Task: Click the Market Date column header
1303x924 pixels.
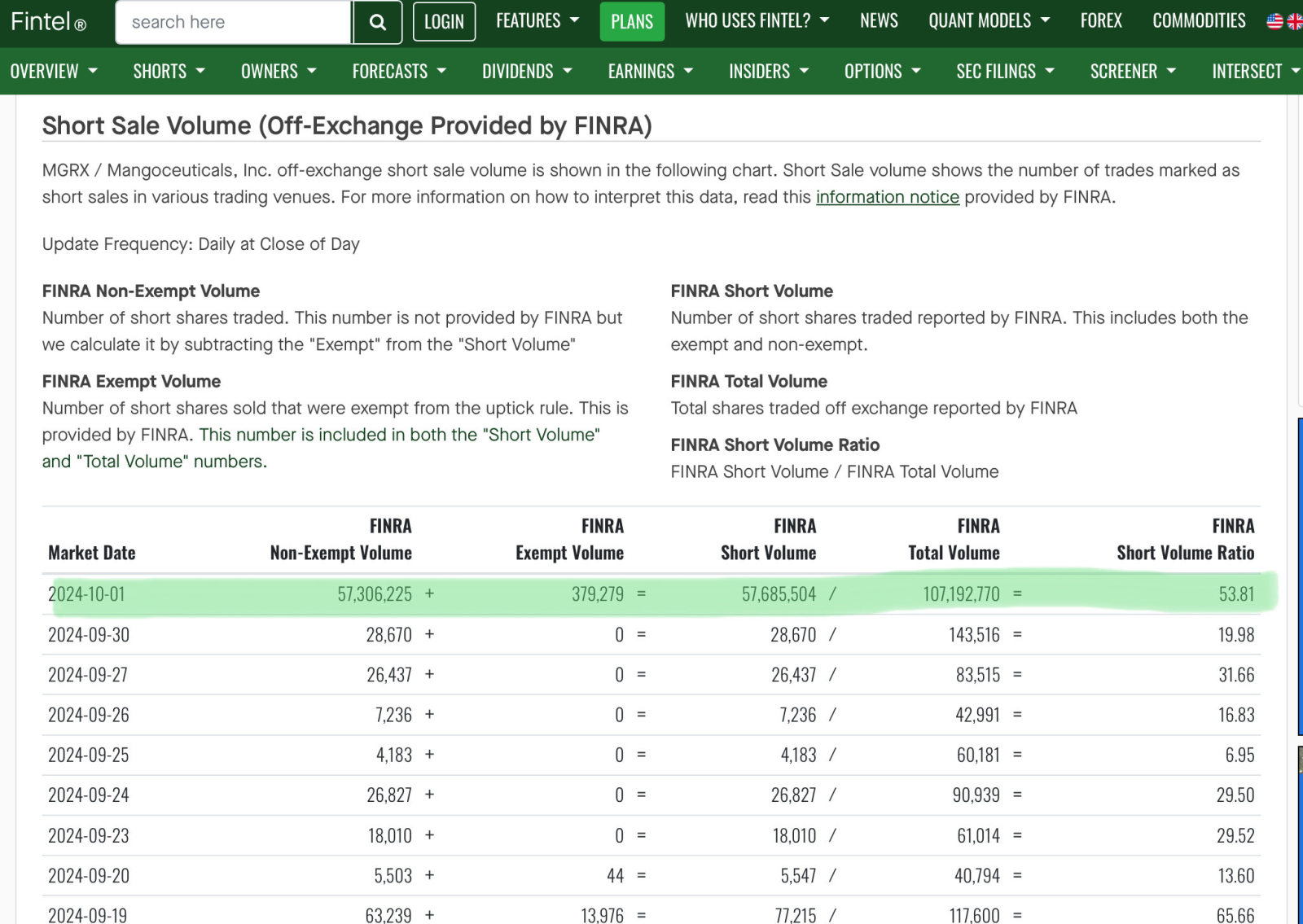Action: (91, 553)
